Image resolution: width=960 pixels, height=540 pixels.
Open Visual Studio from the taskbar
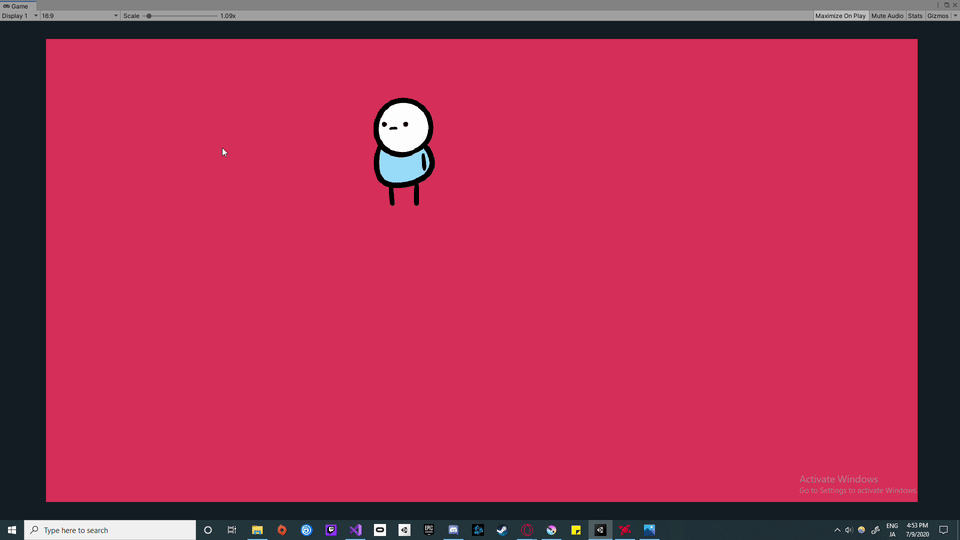point(355,530)
